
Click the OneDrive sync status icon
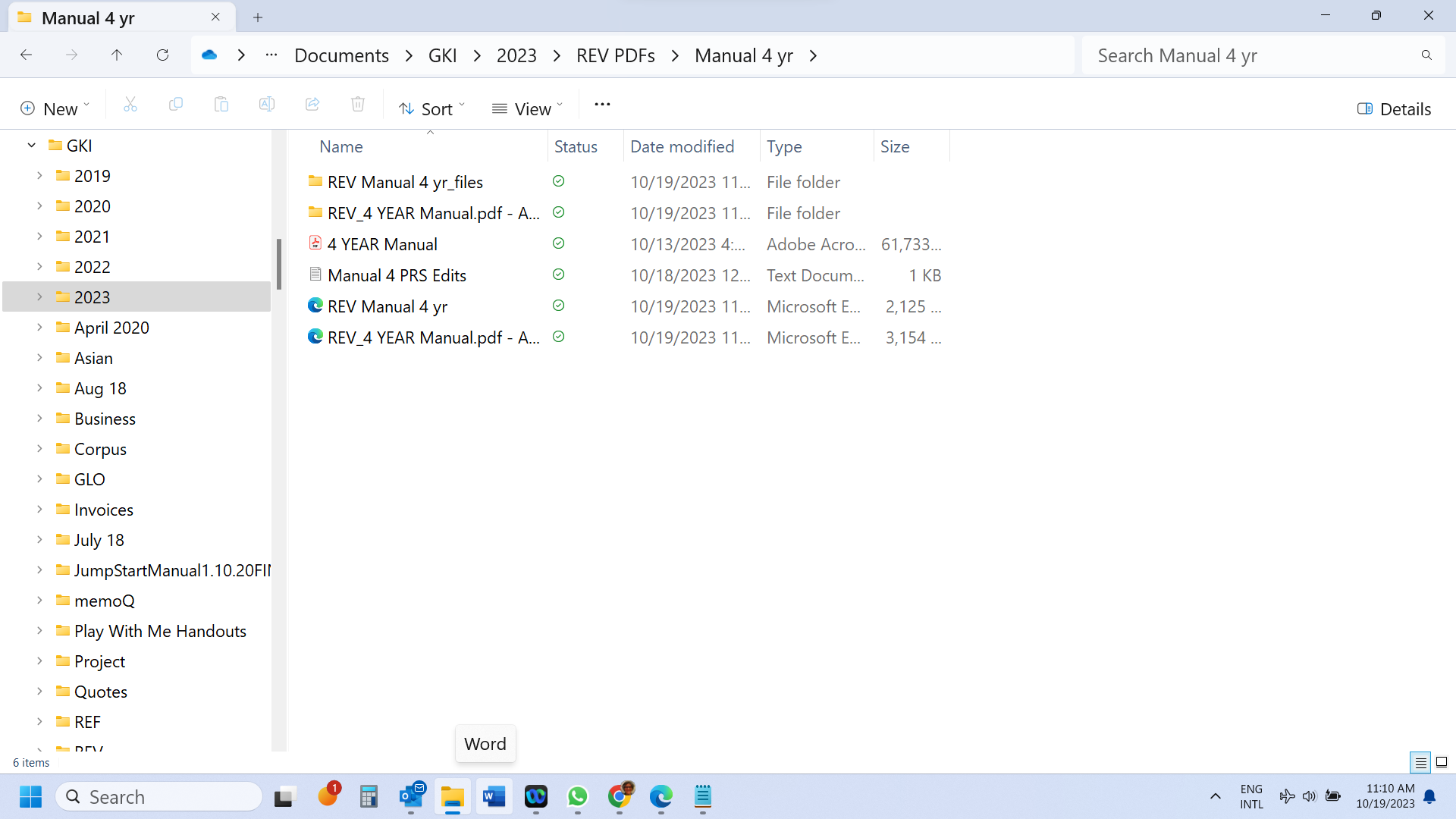tap(209, 55)
